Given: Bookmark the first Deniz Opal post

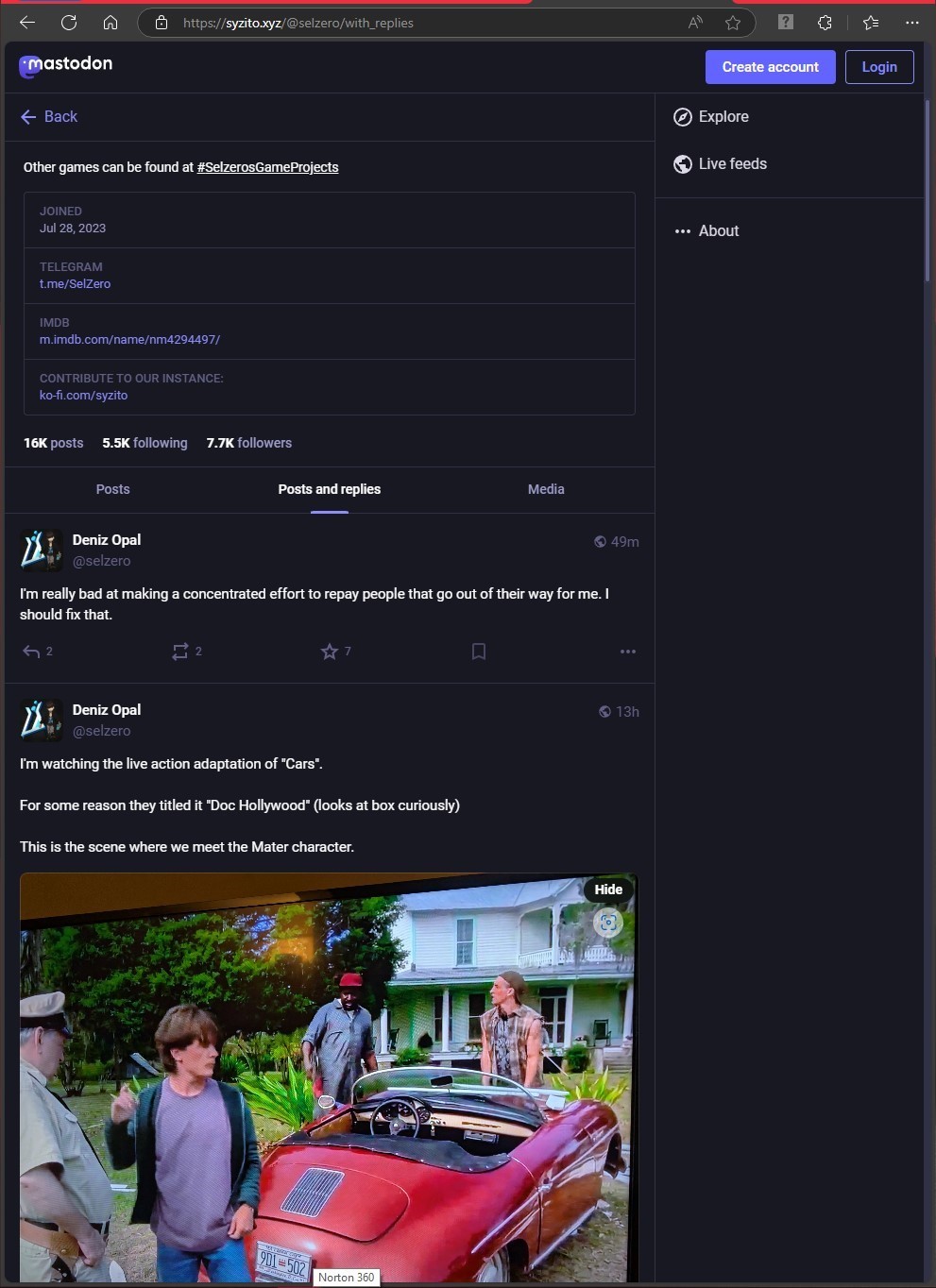Looking at the screenshot, I should click(x=479, y=652).
